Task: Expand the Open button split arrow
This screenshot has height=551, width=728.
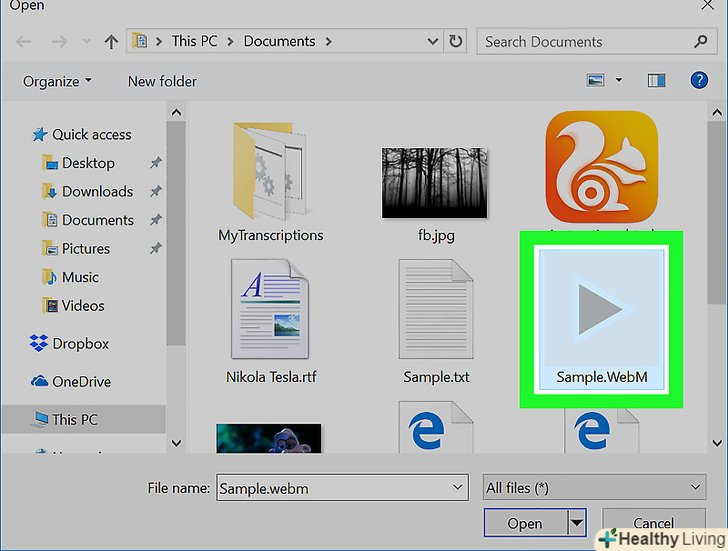Action: click(x=576, y=522)
